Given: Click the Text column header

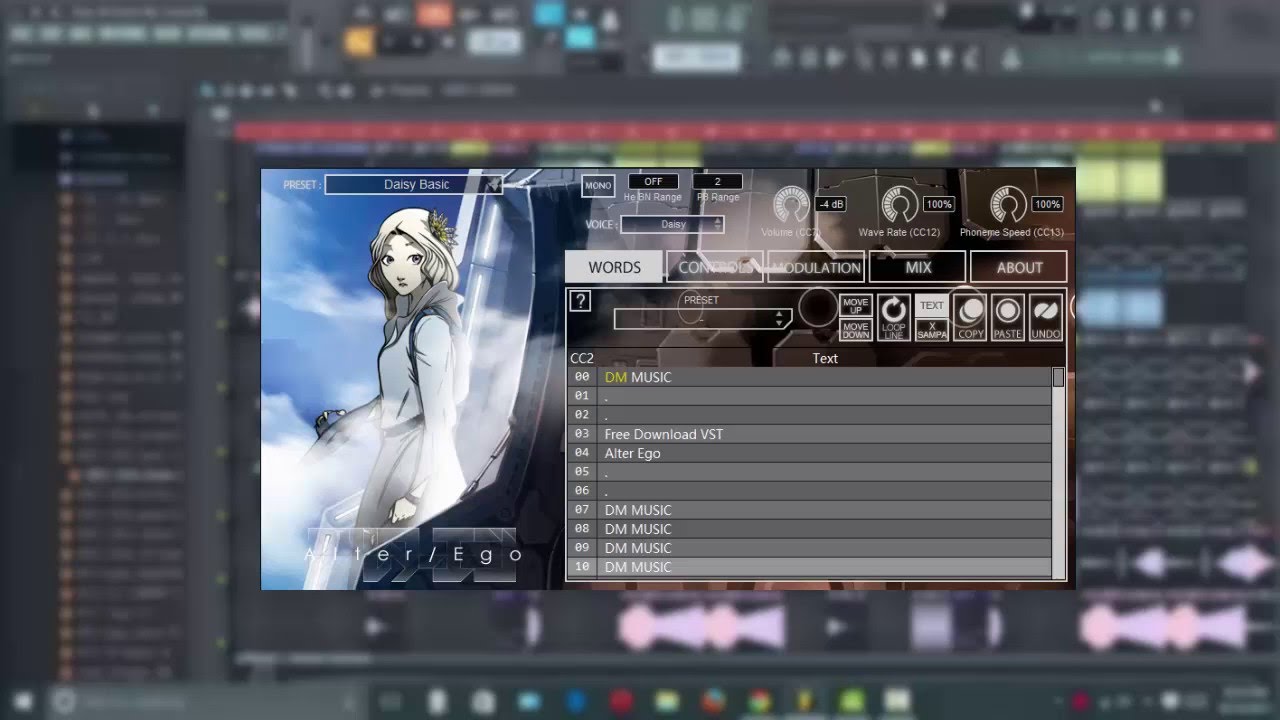Looking at the screenshot, I should [x=825, y=358].
